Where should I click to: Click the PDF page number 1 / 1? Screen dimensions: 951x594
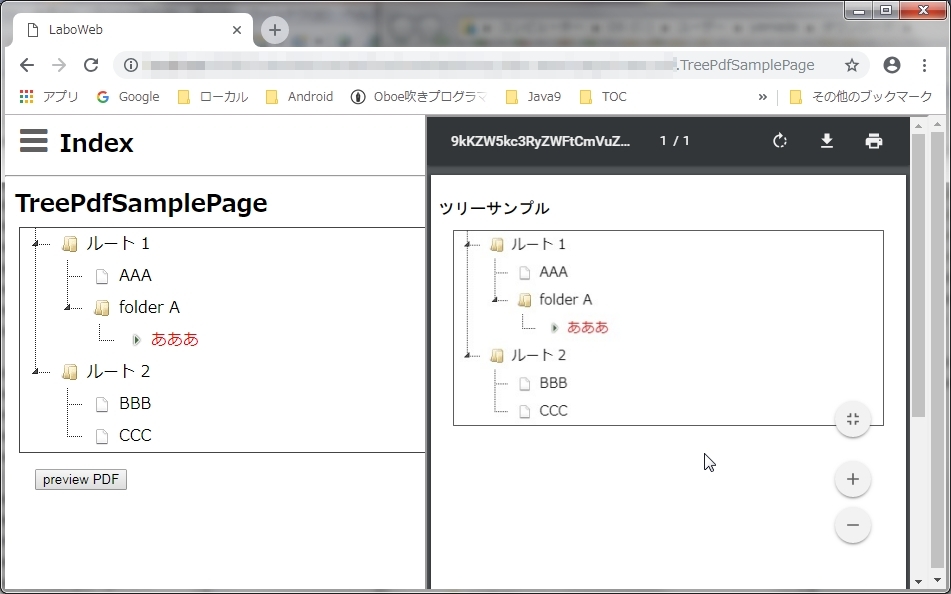point(674,141)
